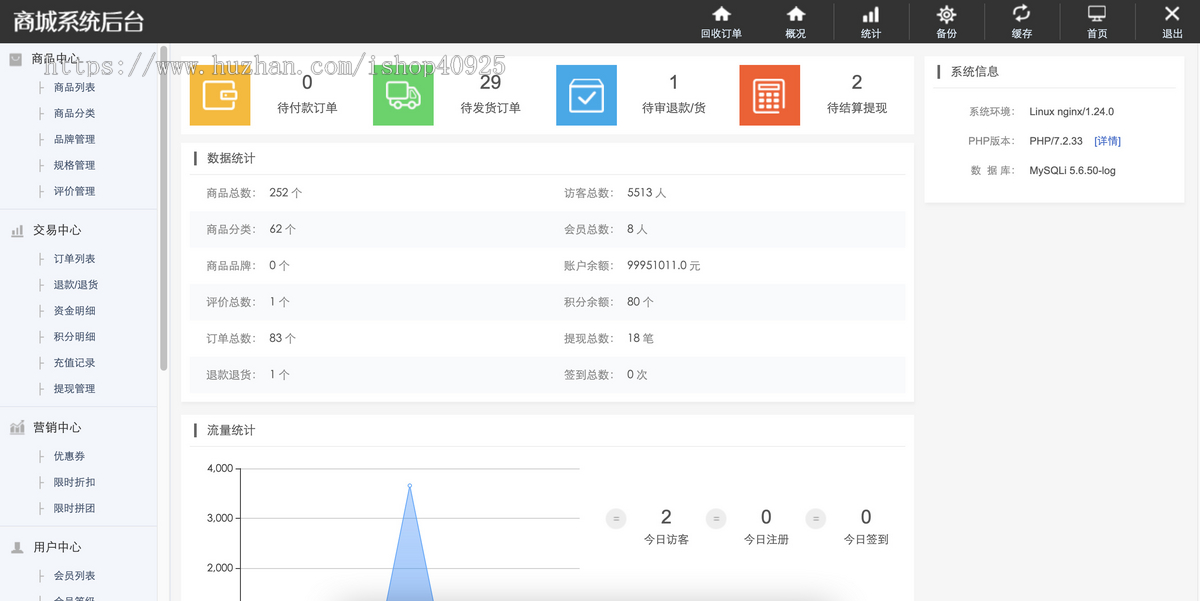Click the 缓存 refresh icon
The height and width of the screenshot is (601, 1200).
coord(1021,13)
